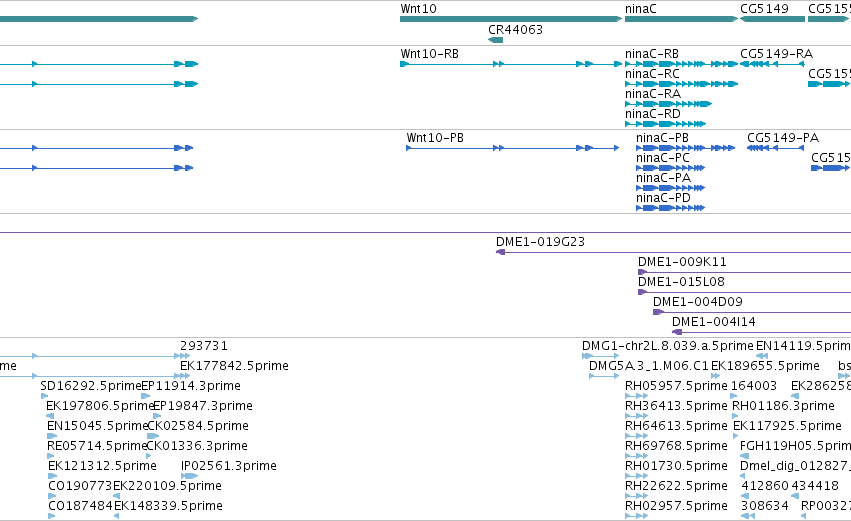Click the DME1-019G23 clone end arrow
The image size is (851, 521).
pos(500,252)
